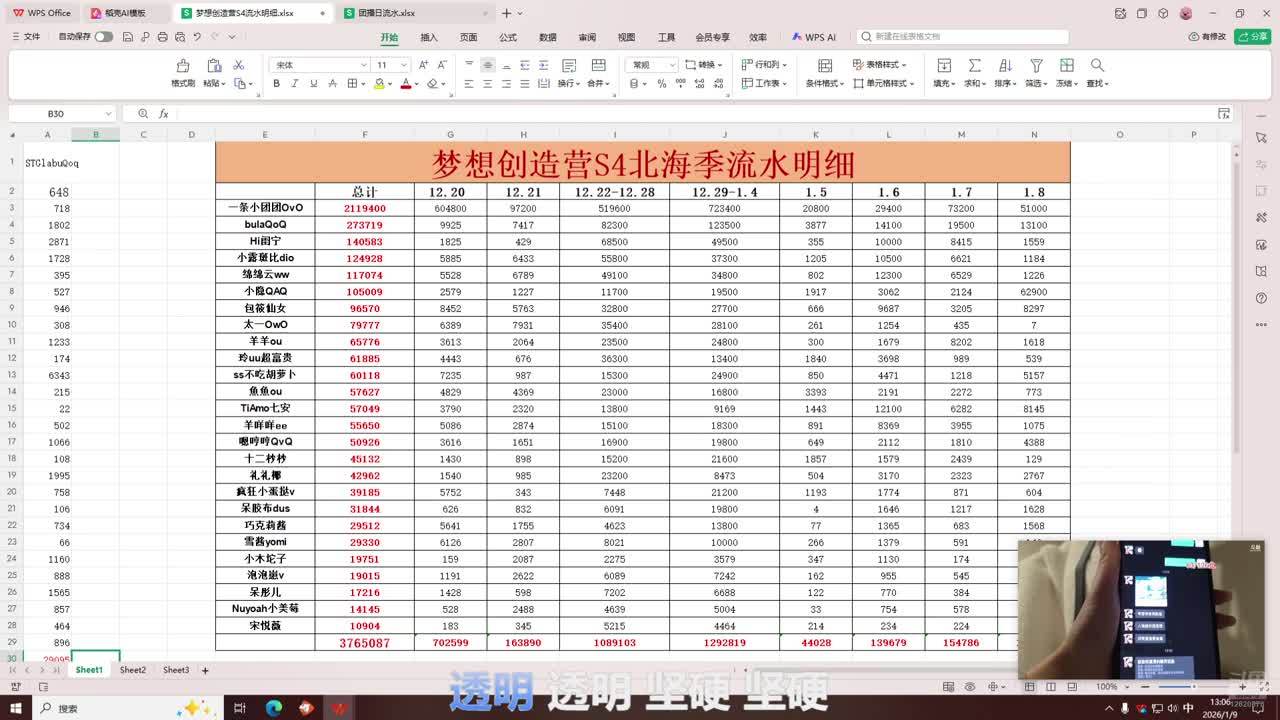The image size is (1280, 720).
Task: Click the Format Painter (格式刷) icon
Action: coord(182,66)
